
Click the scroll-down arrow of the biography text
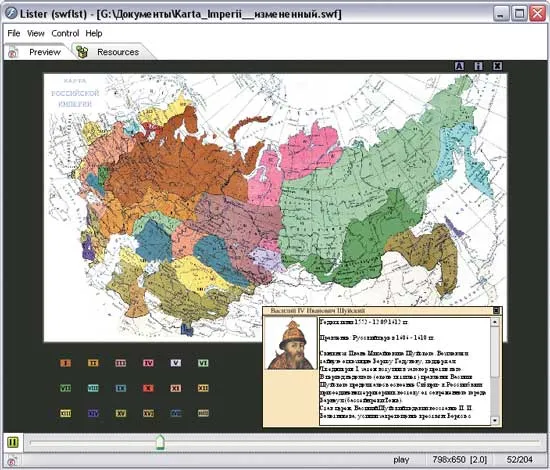[x=495, y=420]
